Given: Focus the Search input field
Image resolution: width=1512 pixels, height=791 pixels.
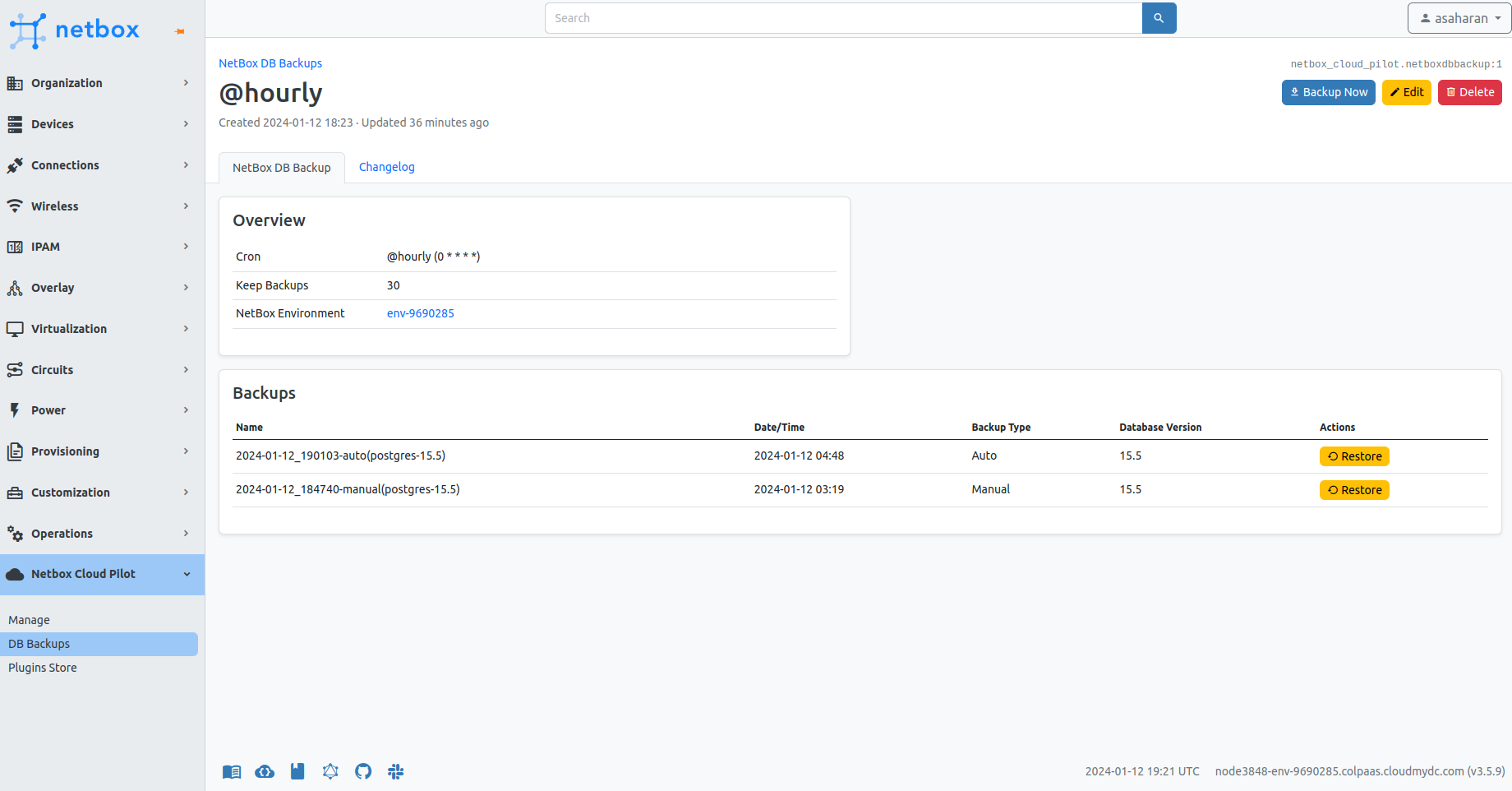Looking at the screenshot, I should pos(843,18).
